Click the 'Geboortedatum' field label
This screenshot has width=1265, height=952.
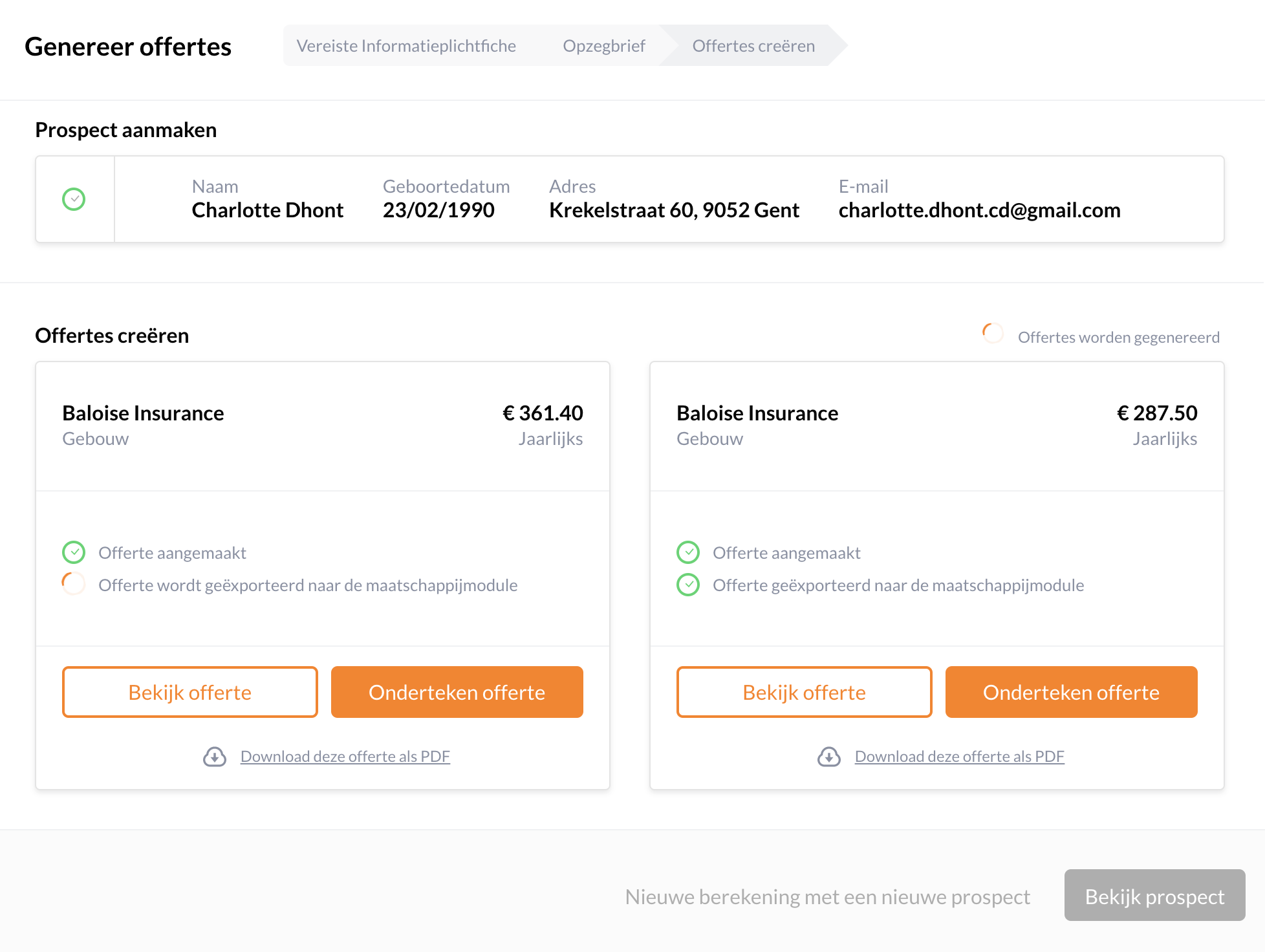point(446,186)
